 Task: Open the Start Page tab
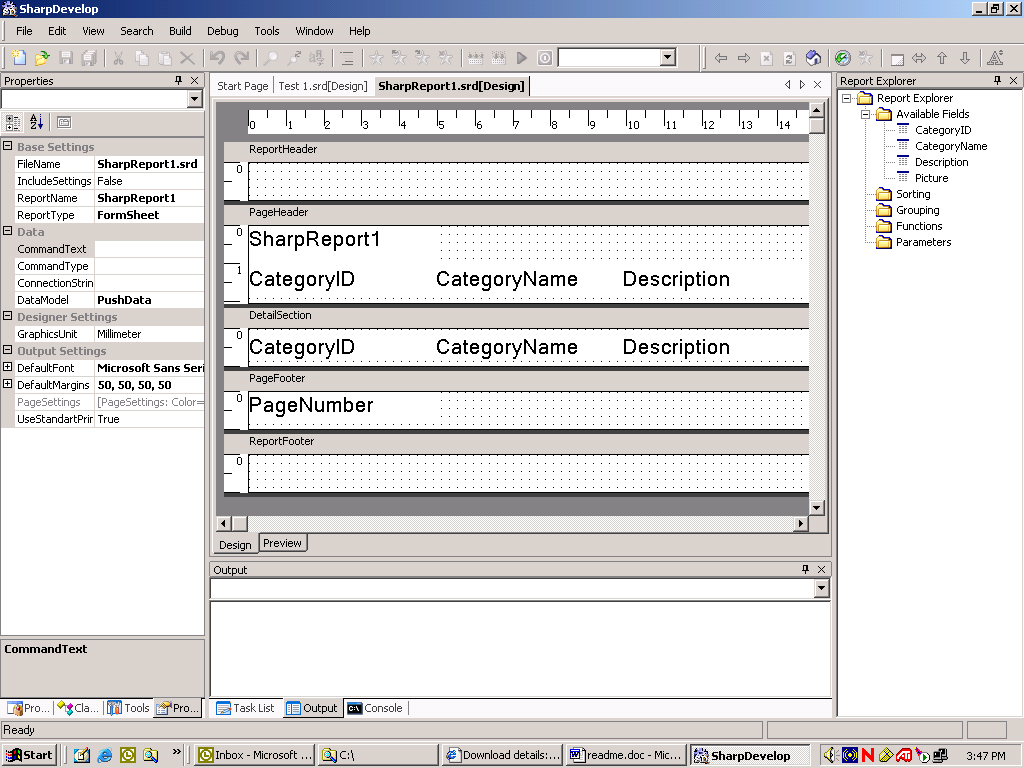pyautogui.click(x=243, y=86)
